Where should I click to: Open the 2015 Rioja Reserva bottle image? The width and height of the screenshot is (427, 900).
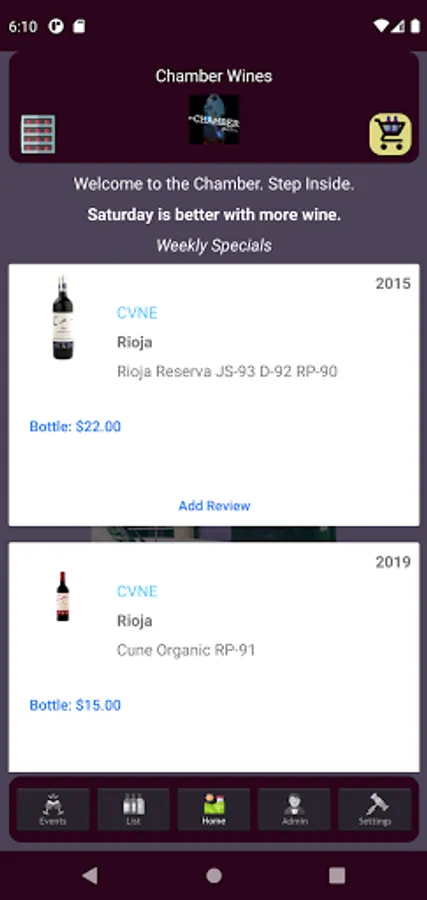[x=63, y=317]
